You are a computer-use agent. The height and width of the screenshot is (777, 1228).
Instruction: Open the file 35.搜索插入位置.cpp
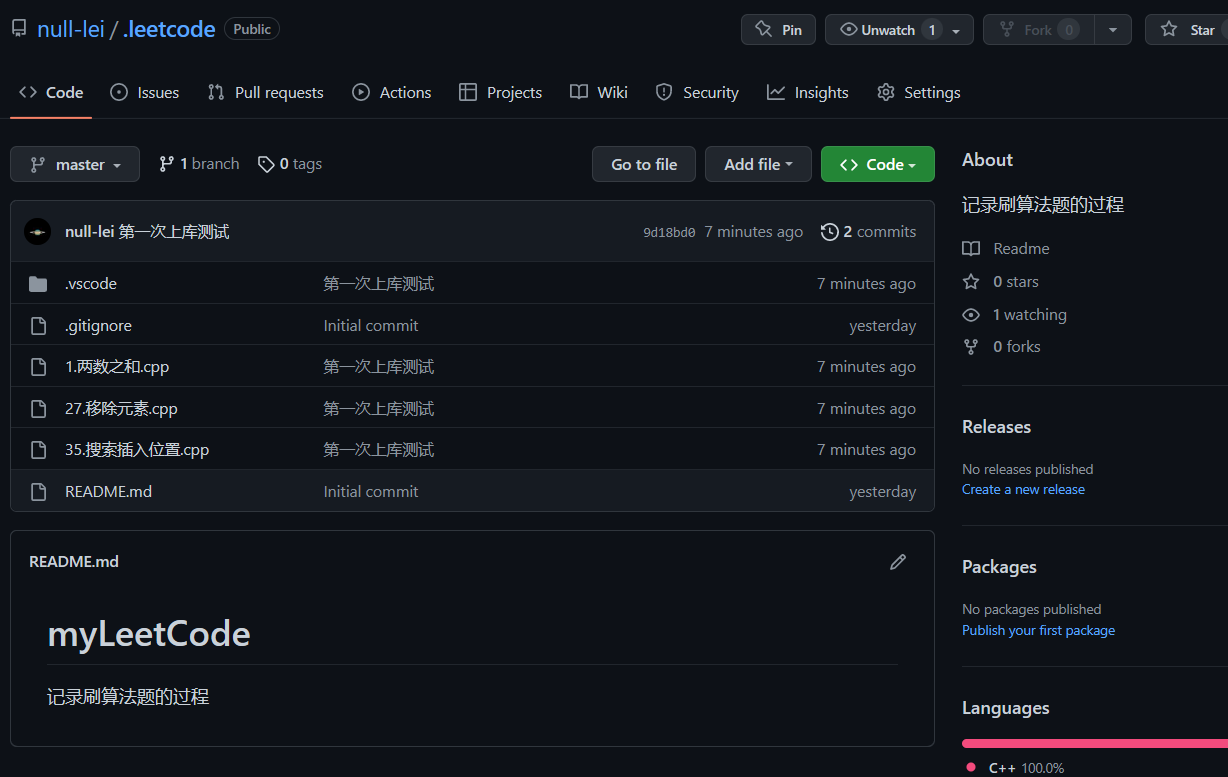(137, 450)
